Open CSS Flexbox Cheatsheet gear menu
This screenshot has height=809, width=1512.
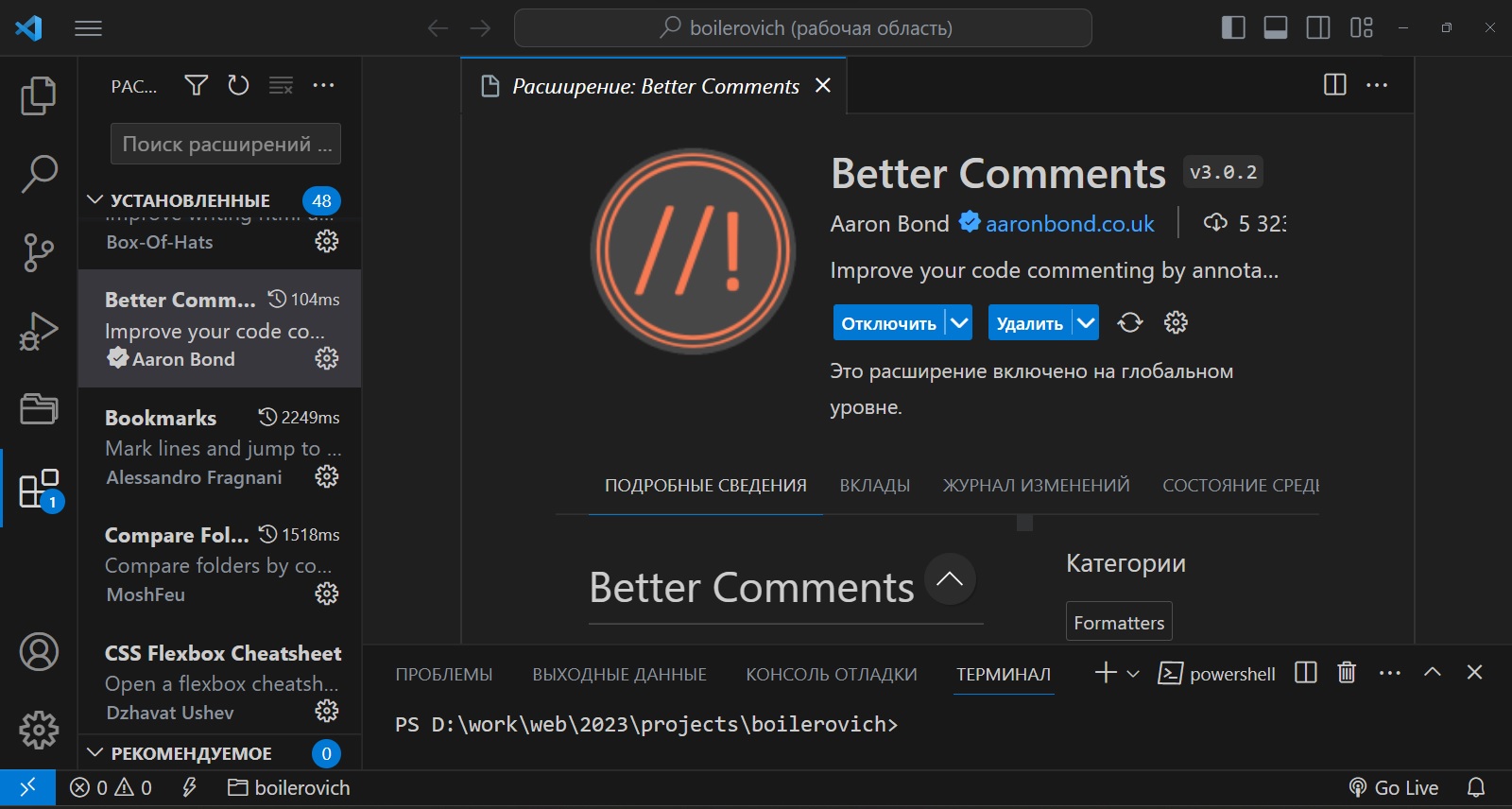pyautogui.click(x=327, y=711)
